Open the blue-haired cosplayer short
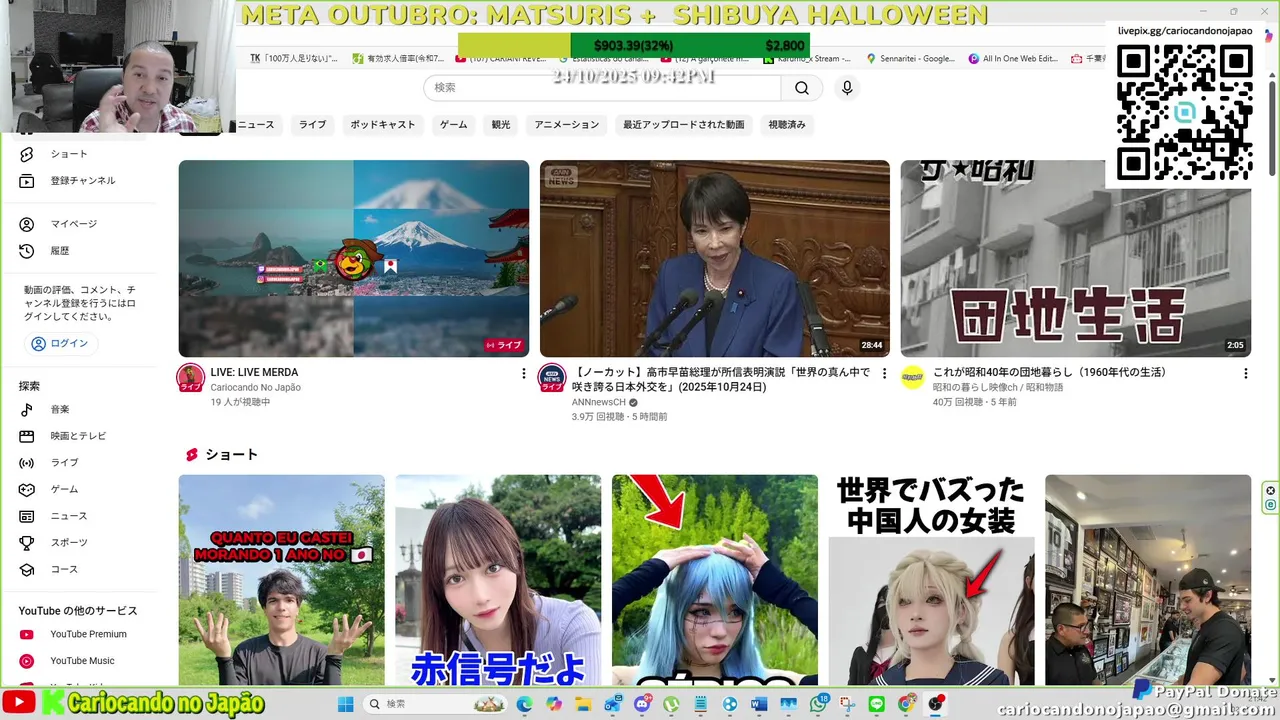 point(715,580)
